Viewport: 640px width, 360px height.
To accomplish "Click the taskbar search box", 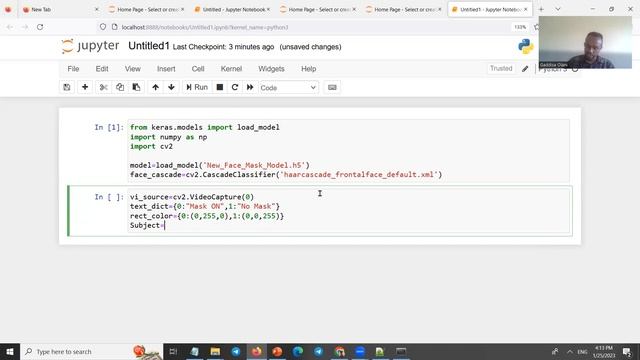I will [91, 351].
